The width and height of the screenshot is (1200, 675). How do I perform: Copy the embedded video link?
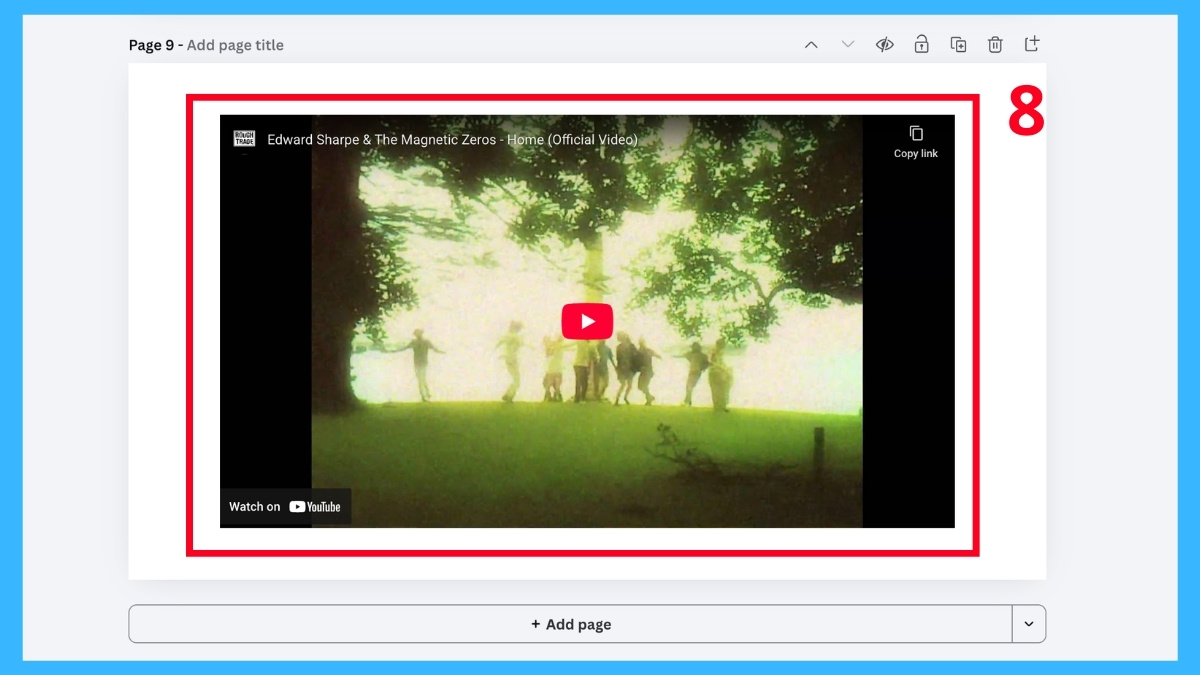click(x=916, y=140)
